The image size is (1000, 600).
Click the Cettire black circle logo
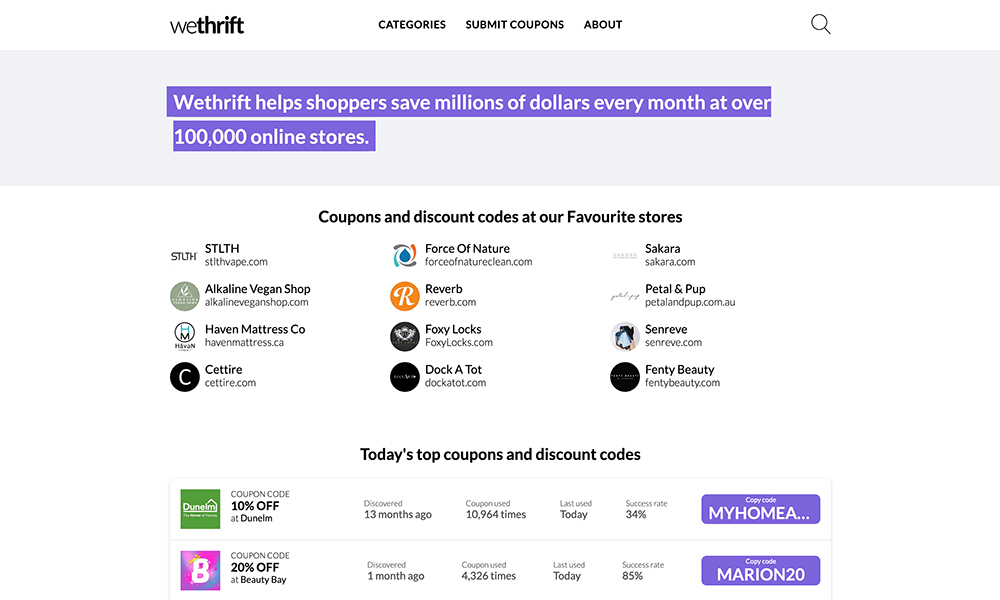pos(184,377)
